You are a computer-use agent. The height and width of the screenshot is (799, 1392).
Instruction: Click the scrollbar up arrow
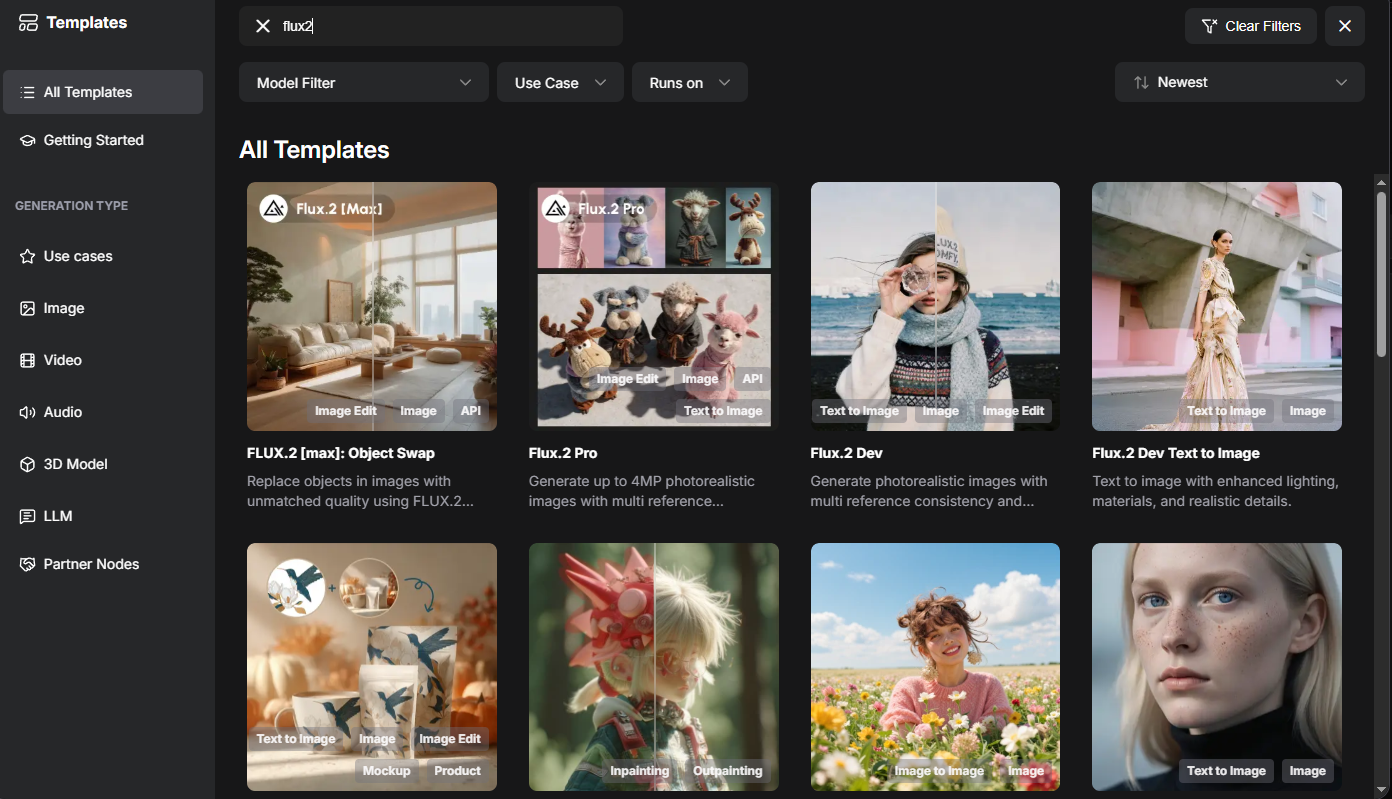[1382, 182]
